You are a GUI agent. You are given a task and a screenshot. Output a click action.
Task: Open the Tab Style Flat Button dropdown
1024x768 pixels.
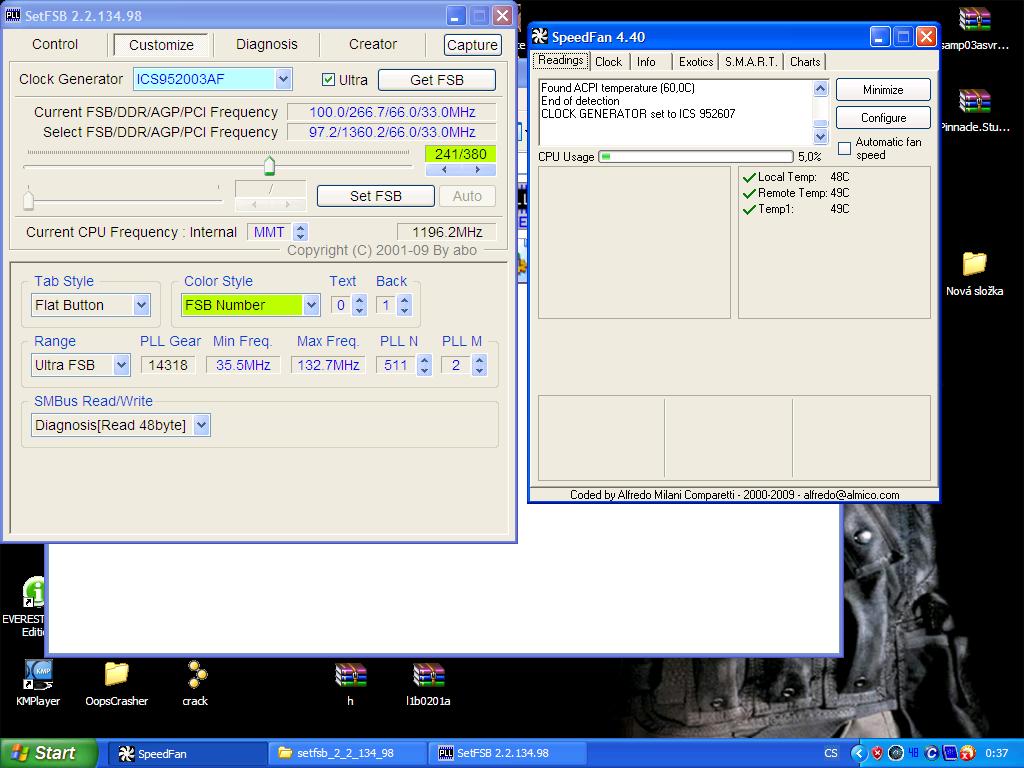(x=141, y=305)
